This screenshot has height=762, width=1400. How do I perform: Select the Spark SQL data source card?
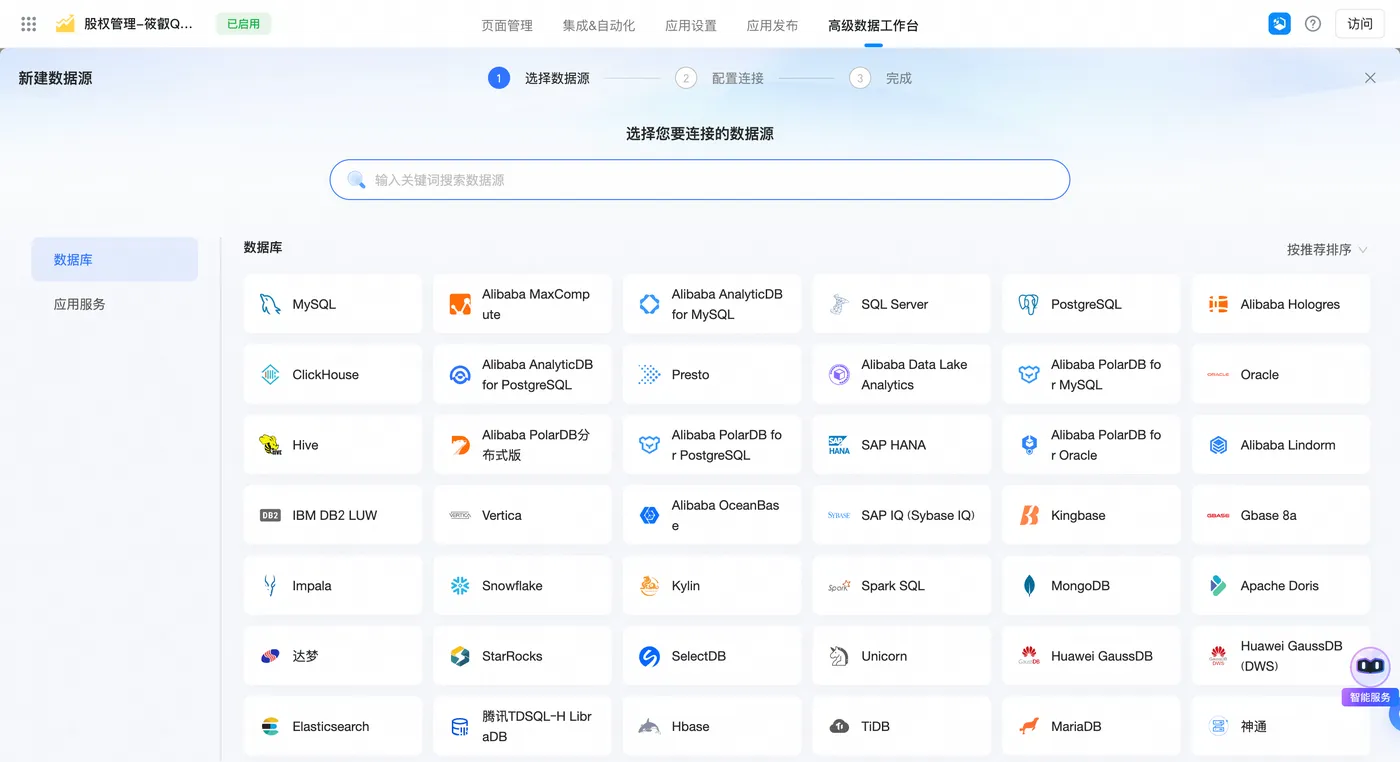click(901, 586)
